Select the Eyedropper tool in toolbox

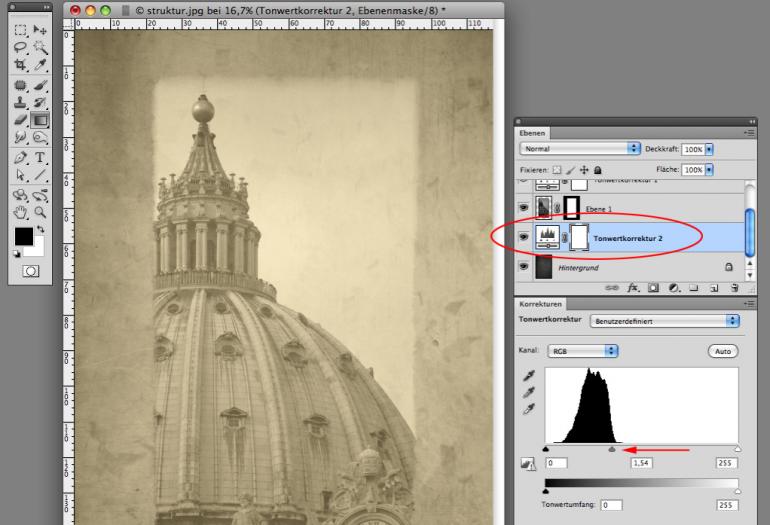(x=40, y=64)
